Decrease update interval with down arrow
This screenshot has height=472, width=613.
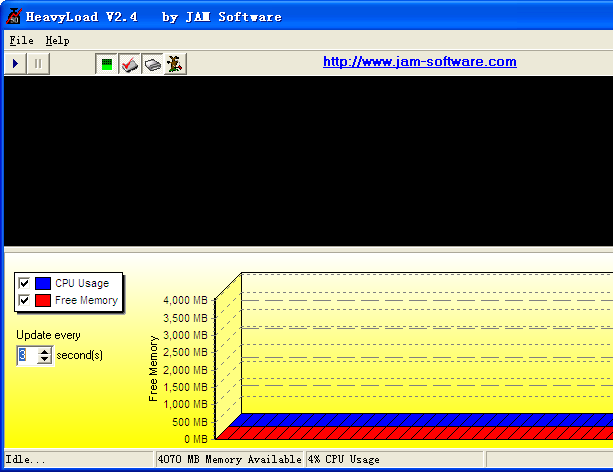[x=44, y=360]
